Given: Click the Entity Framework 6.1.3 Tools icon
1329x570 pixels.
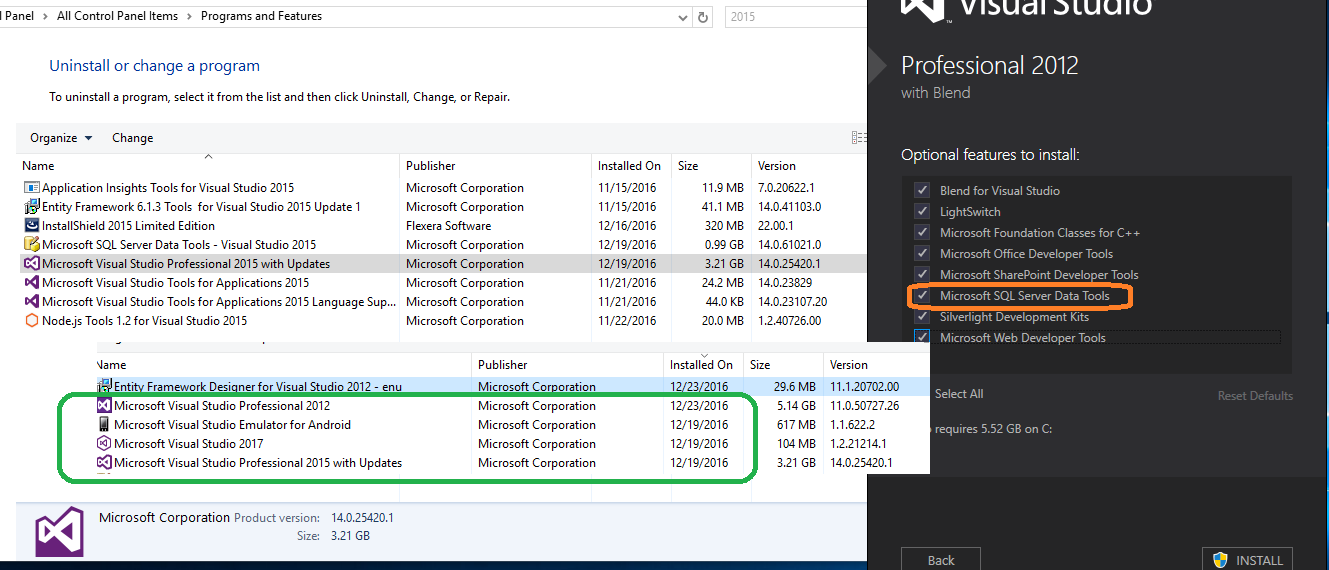Looking at the screenshot, I should pos(31,207).
